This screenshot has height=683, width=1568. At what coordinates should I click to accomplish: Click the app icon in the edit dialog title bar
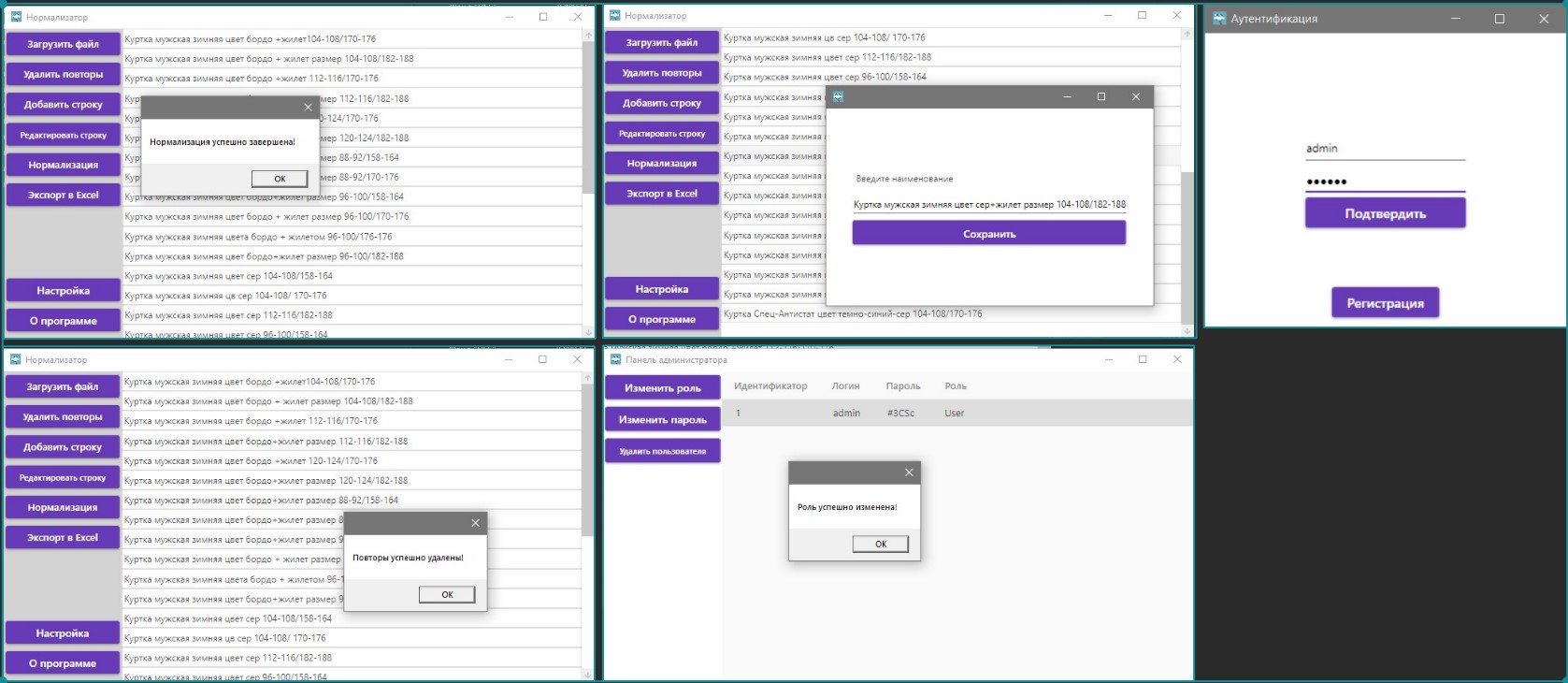click(839, 96)
